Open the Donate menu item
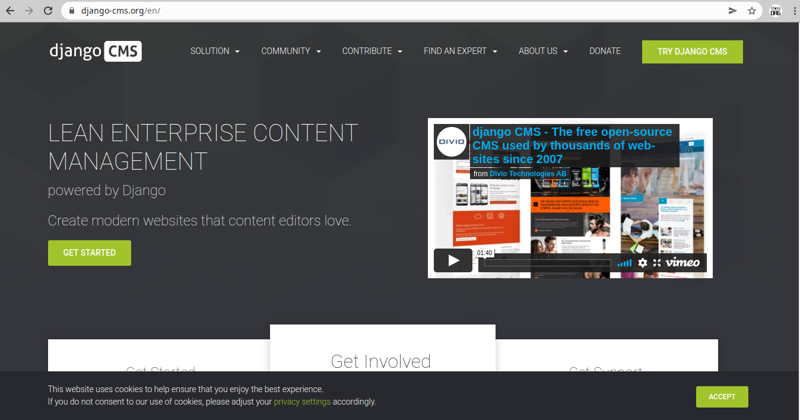This screenshot has width=800, height=420. click(x=605, y=51)
